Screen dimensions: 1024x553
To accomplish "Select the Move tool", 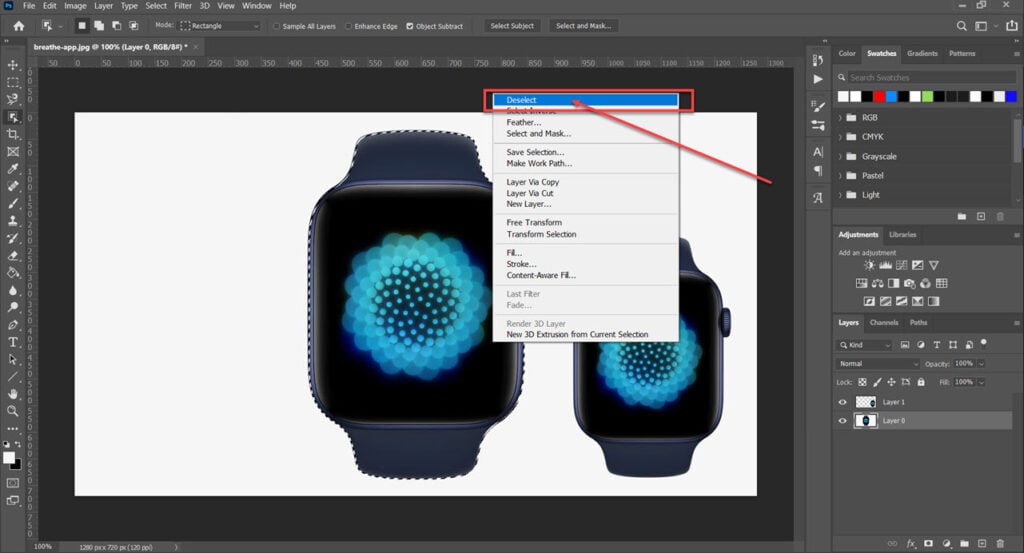I will (12, 65).
